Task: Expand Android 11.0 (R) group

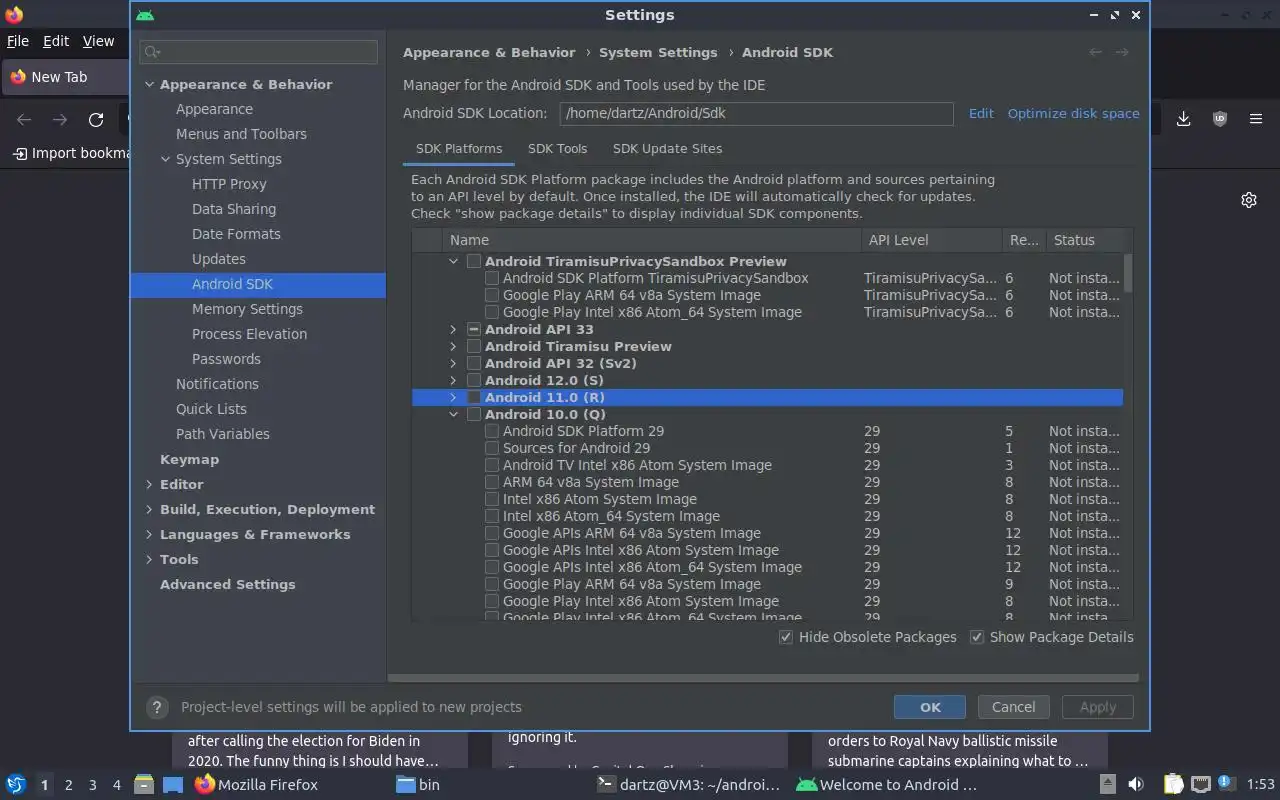Action: point(453,398)
